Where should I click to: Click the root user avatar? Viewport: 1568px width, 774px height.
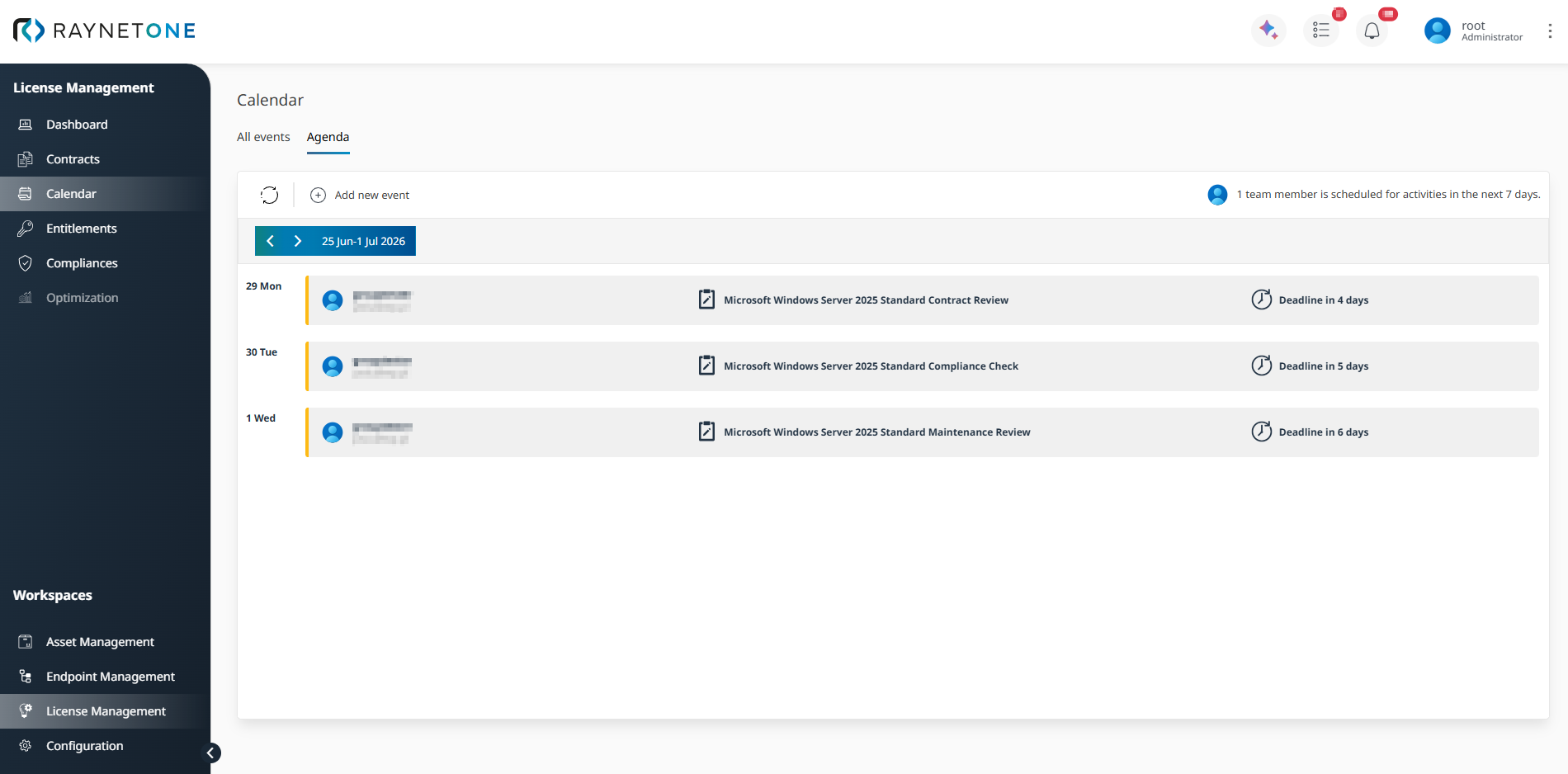point(1438,31)
